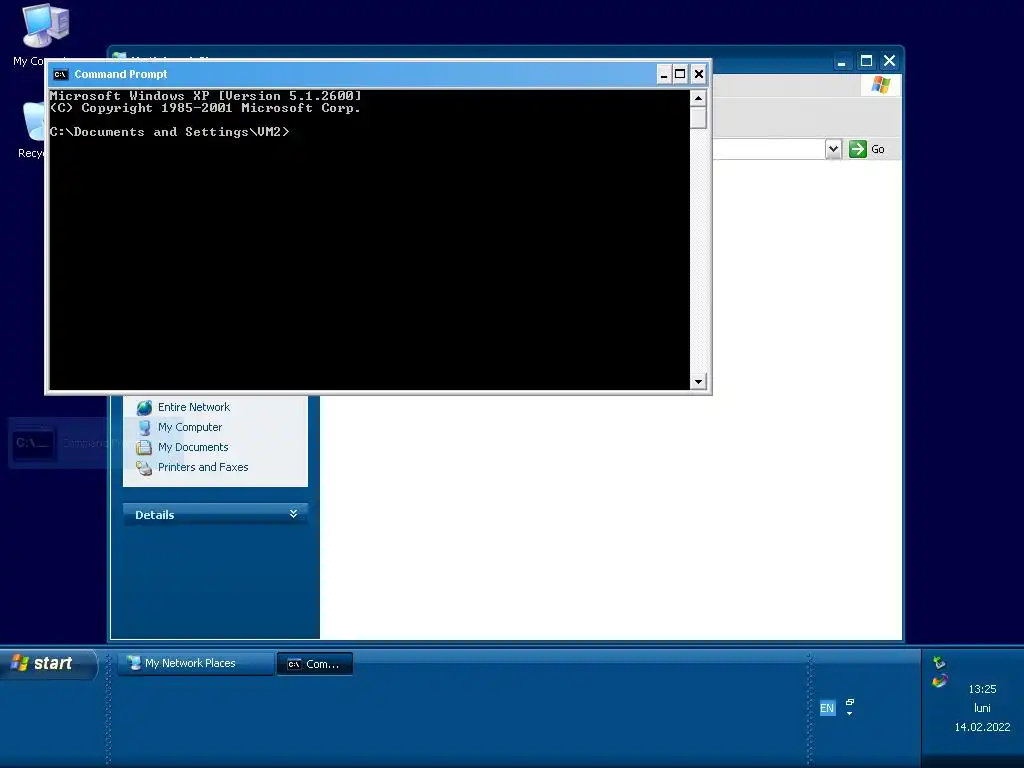Open the EN language indicator

[x=827, y=708]
